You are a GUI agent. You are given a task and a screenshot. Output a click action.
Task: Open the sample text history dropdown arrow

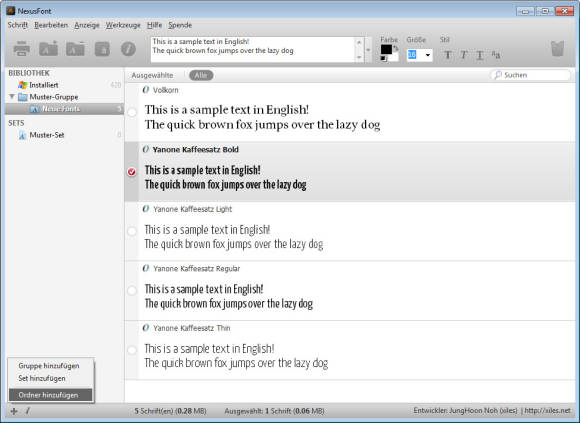click(368, 49)
